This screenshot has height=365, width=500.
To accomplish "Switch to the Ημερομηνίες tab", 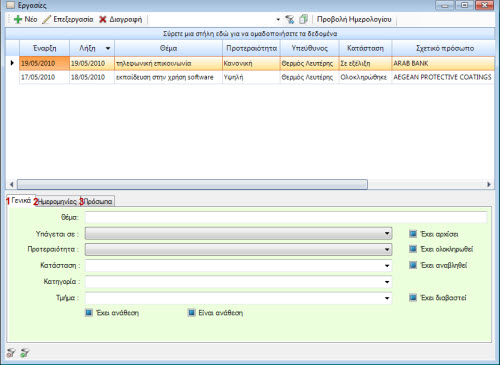I will point(57,202).
